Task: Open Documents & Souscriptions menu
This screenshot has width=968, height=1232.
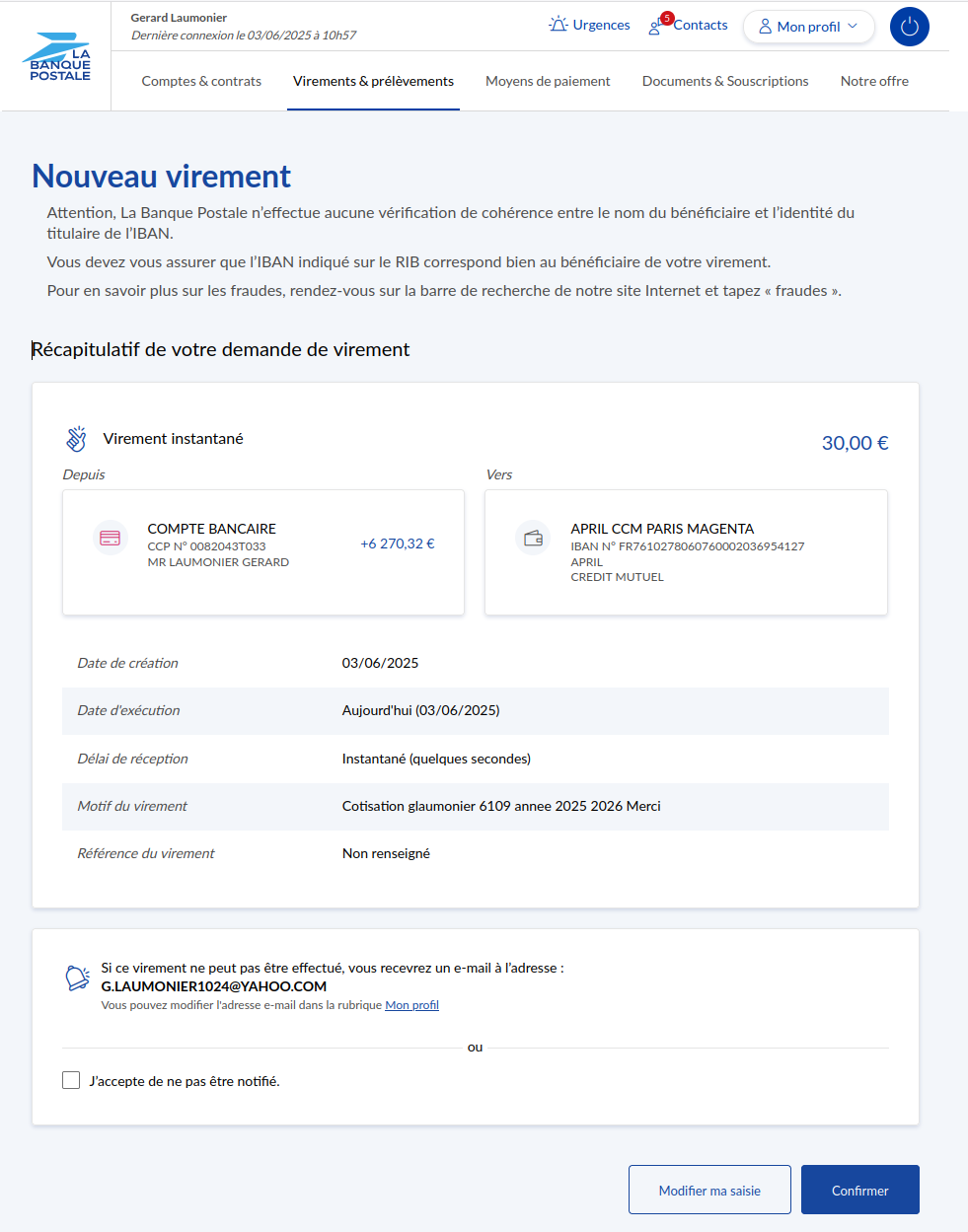Action: click(725, 81)
